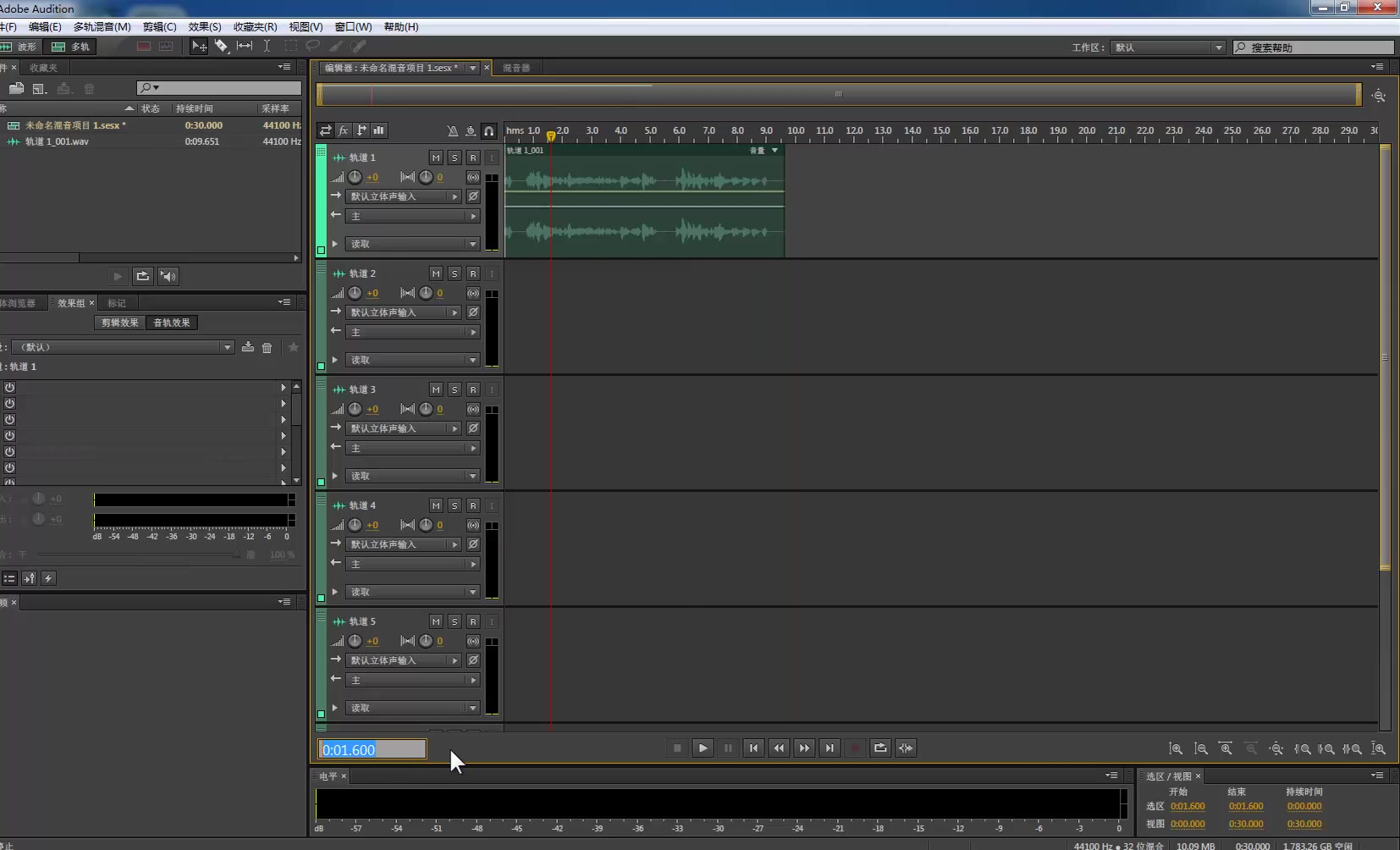Viewport: 1400px width, 850px height.
Task: Open 轨道 1 output dropdown 主
Action: (413, 216)
